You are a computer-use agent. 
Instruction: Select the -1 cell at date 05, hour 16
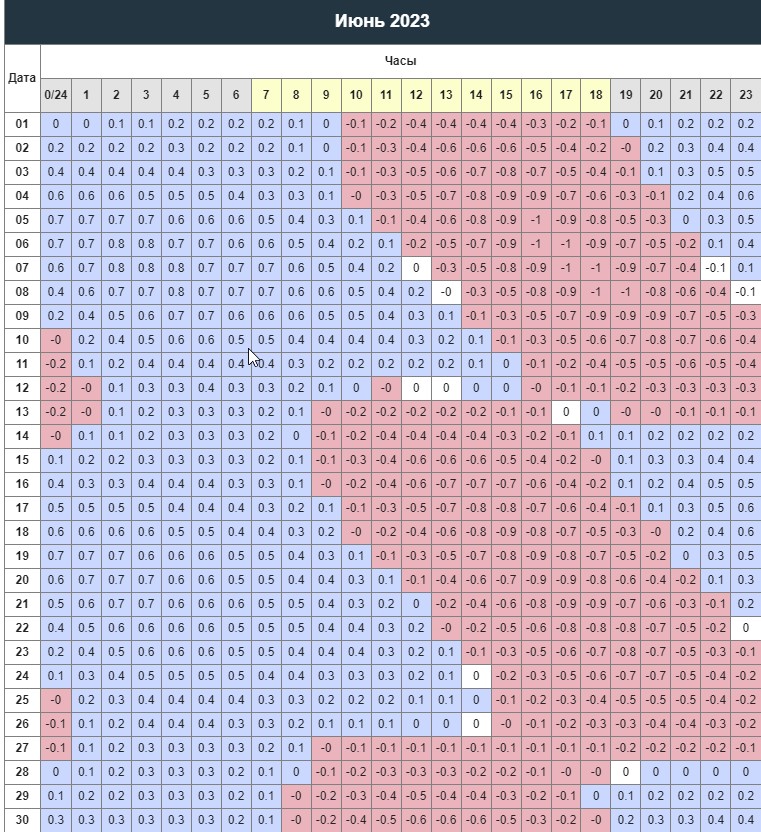[x=536, y=220]
